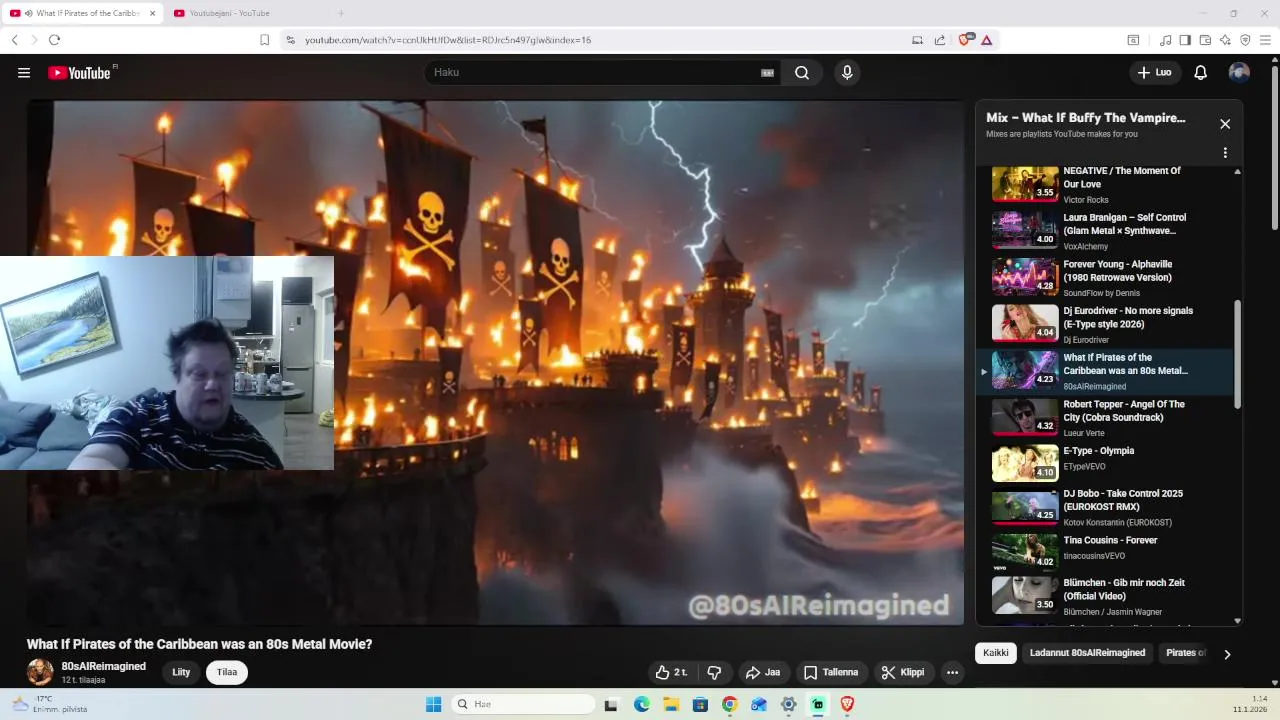Screen dimensions: 1280x720
Task: Dislike the video with thumbs down
Action: tap(714, 673)
